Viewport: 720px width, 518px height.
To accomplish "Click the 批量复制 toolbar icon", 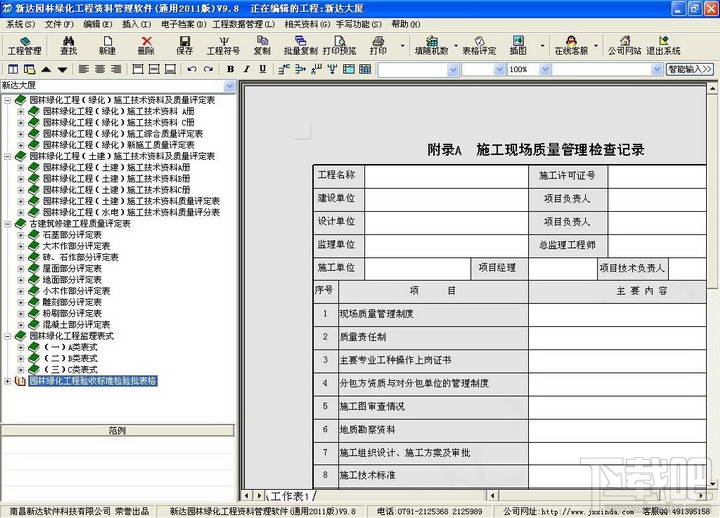I will point(300,45).
